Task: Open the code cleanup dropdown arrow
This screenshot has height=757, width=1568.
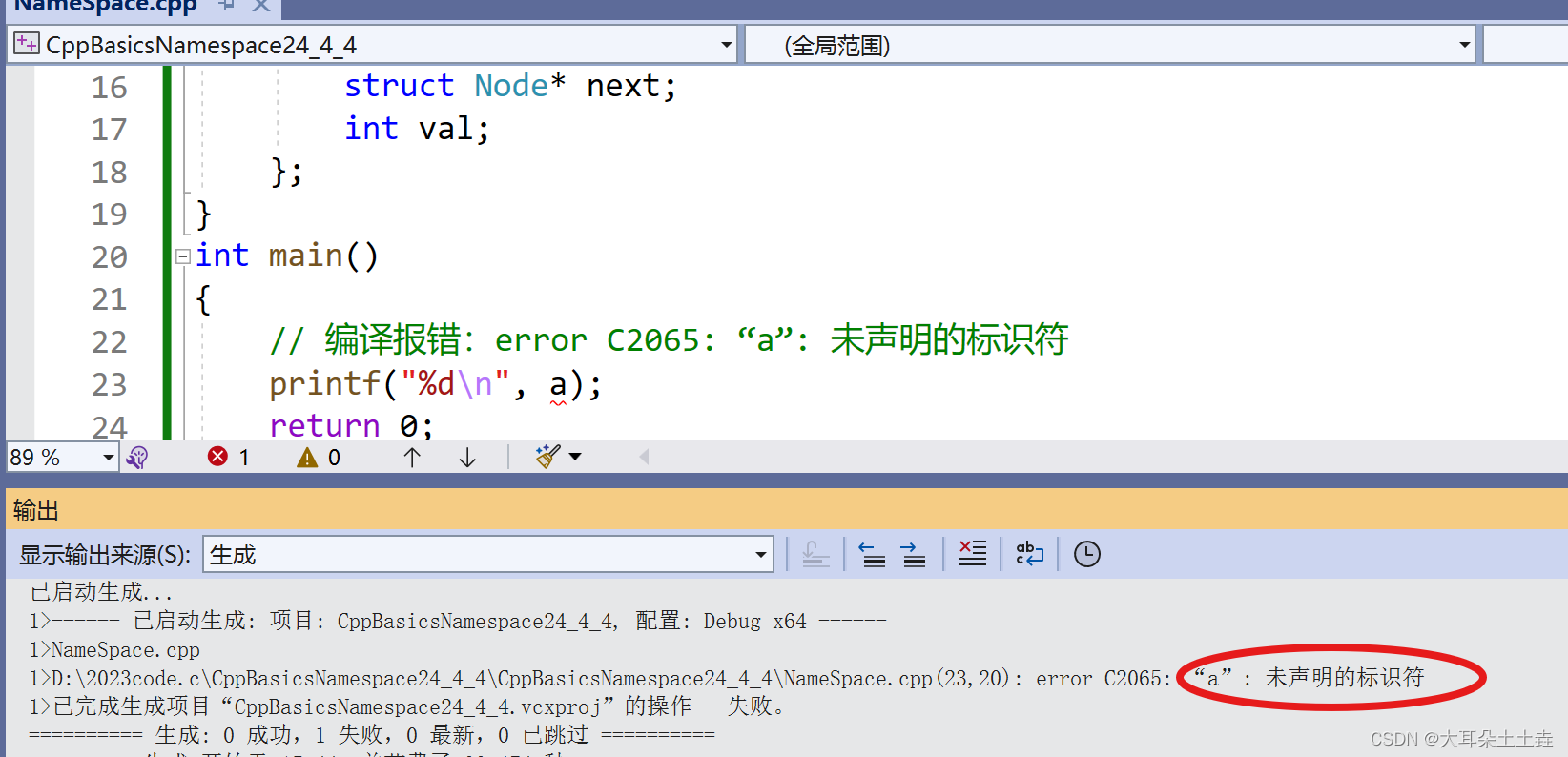Action: click(x=575, y=457)
